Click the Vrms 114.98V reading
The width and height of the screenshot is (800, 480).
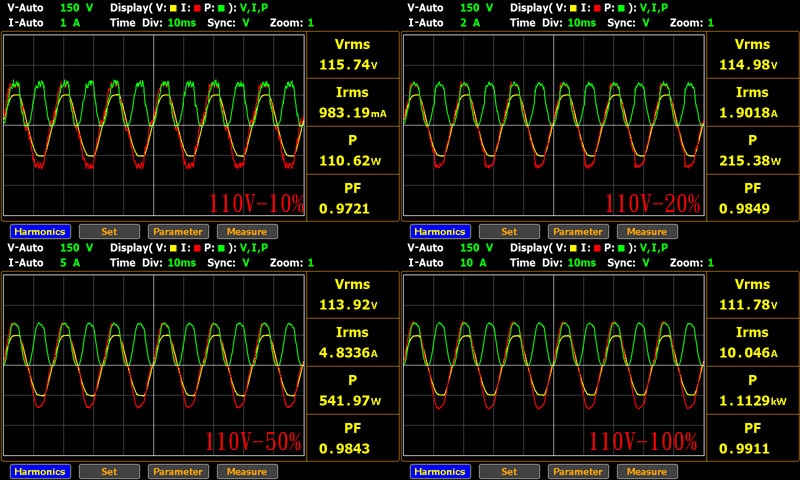coord(753,55)
